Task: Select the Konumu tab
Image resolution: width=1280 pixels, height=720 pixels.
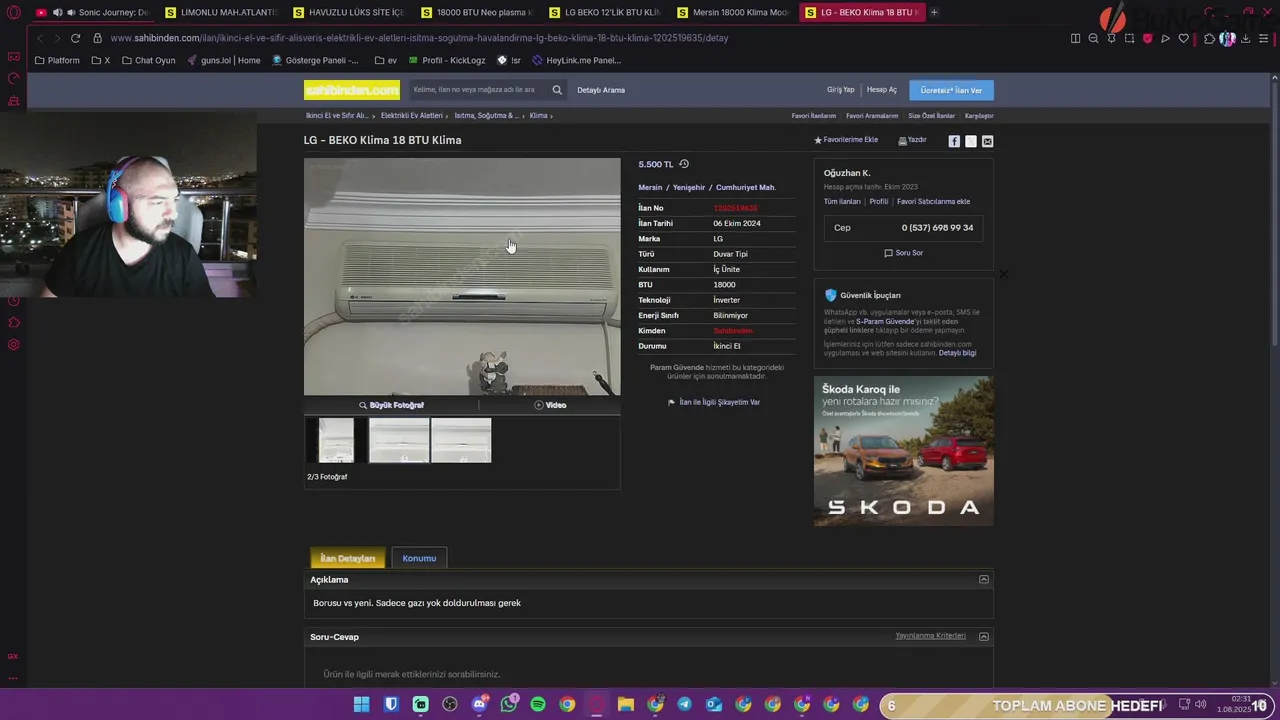Action: pos(419,558)
